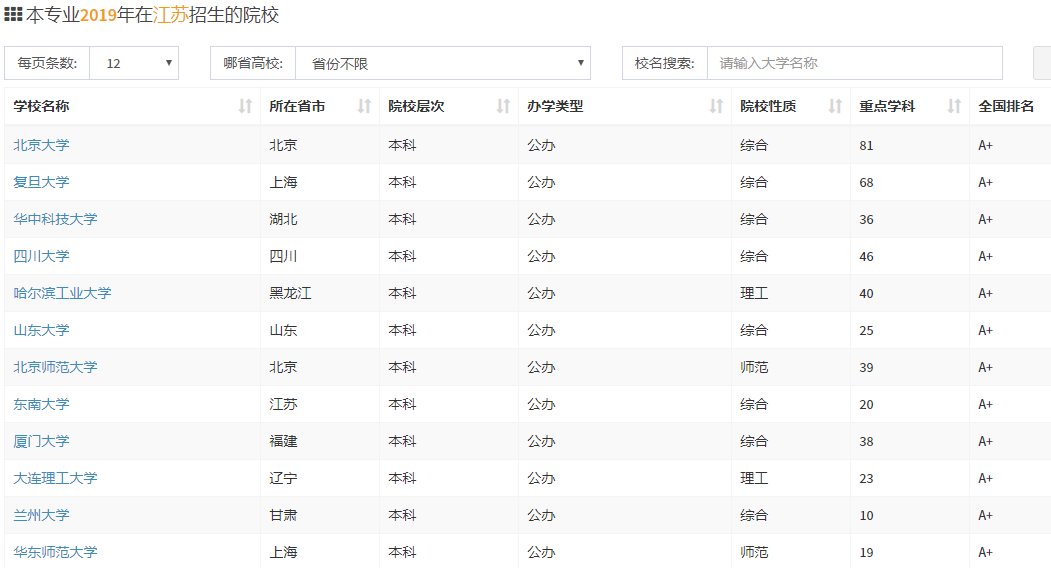
Task: Click sort icon in 所在省市 column header
Action: tap(364, 106)
